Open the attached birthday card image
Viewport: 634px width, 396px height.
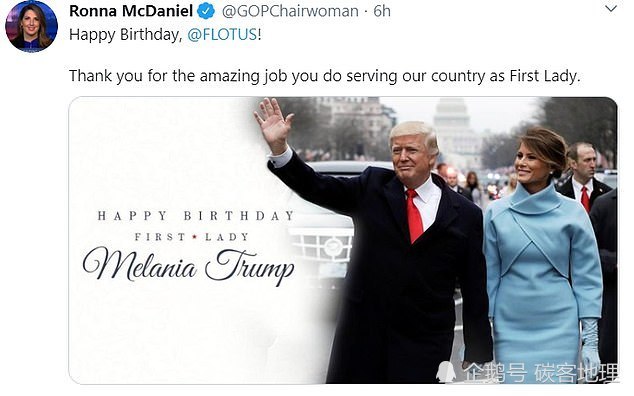point(343,240)
